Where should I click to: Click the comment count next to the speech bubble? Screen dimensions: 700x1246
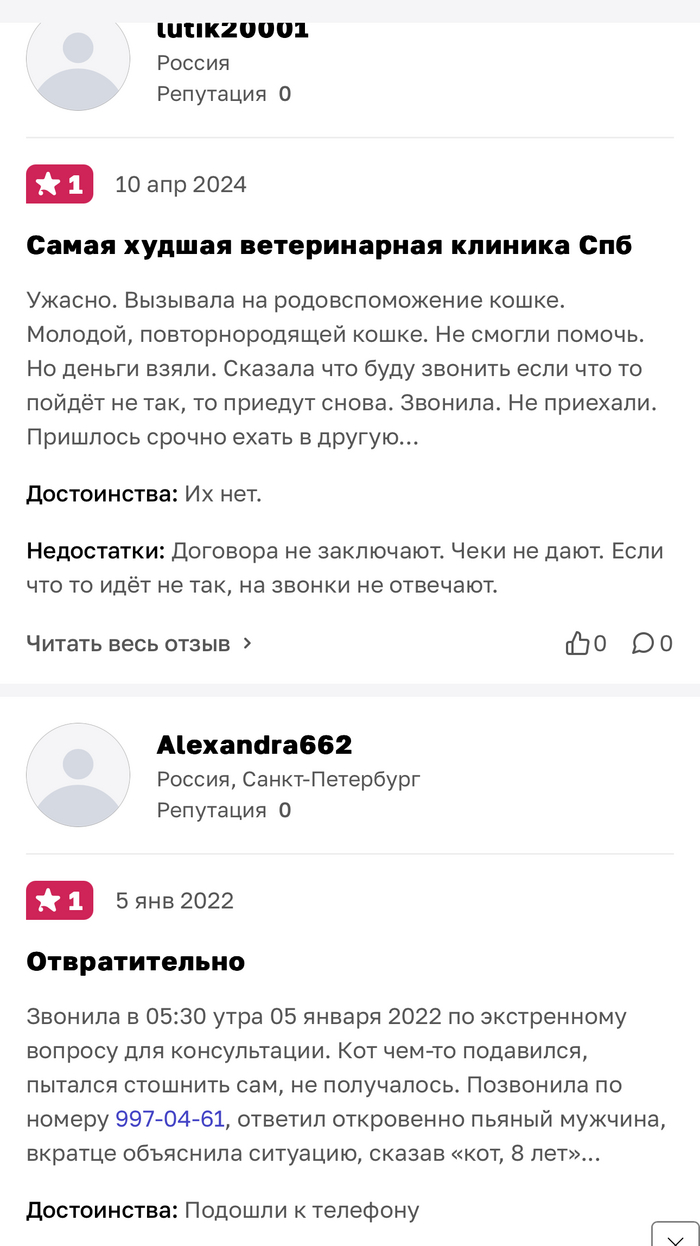tap(666, 644)
